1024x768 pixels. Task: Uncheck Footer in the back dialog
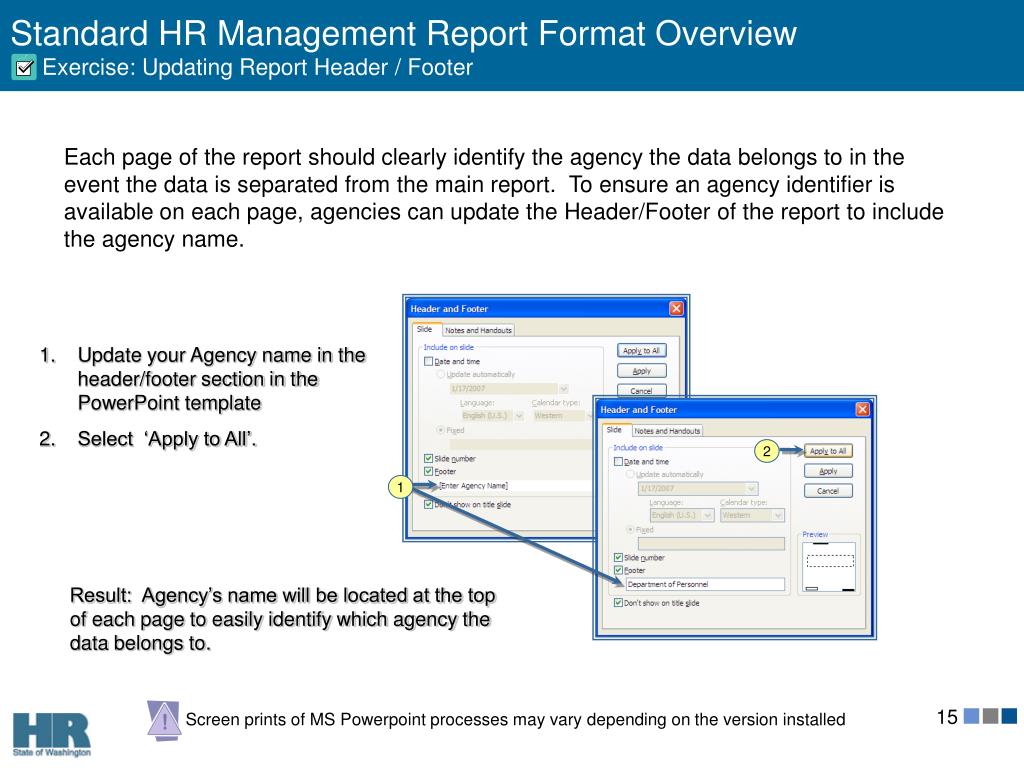pos(428,471)
